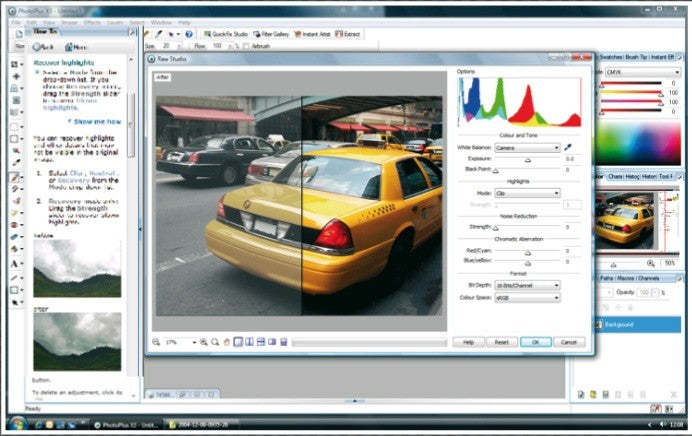Click the Windows Start orb
The height and width of the screenshot is (436, 692).
[x=17, y=425]
